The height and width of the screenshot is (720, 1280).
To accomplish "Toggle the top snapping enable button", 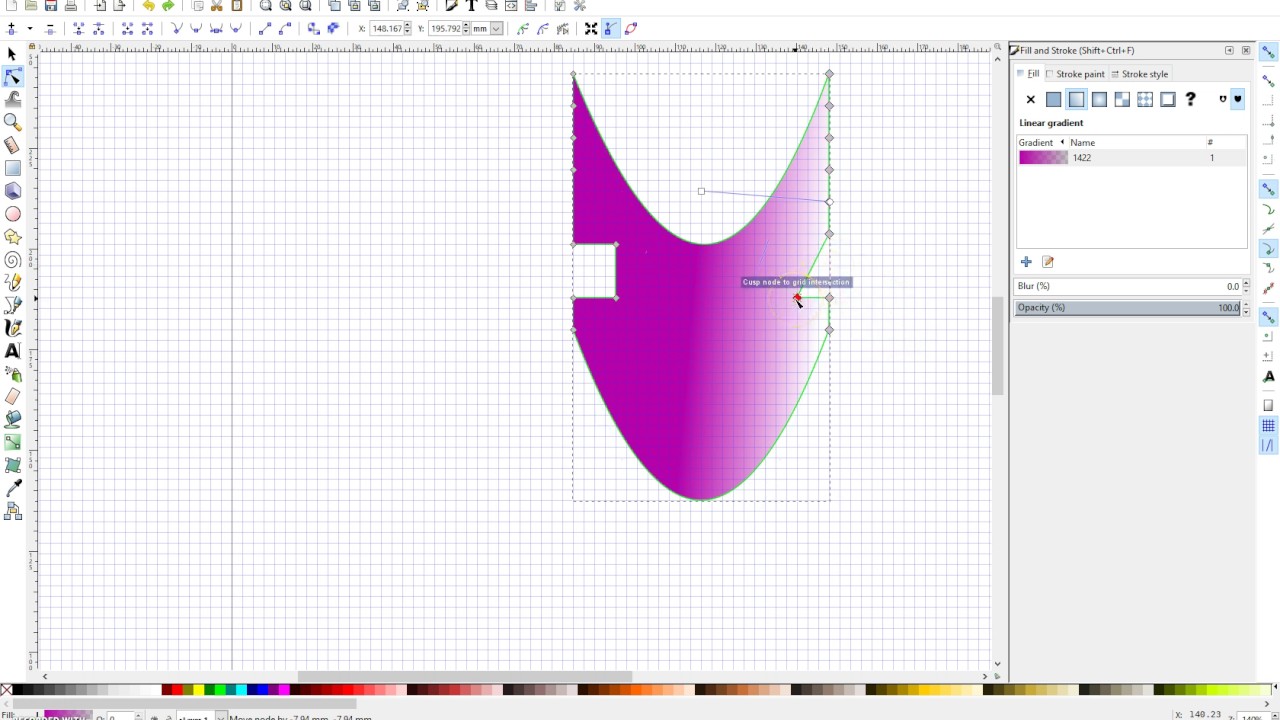I will pos(1268,53).
